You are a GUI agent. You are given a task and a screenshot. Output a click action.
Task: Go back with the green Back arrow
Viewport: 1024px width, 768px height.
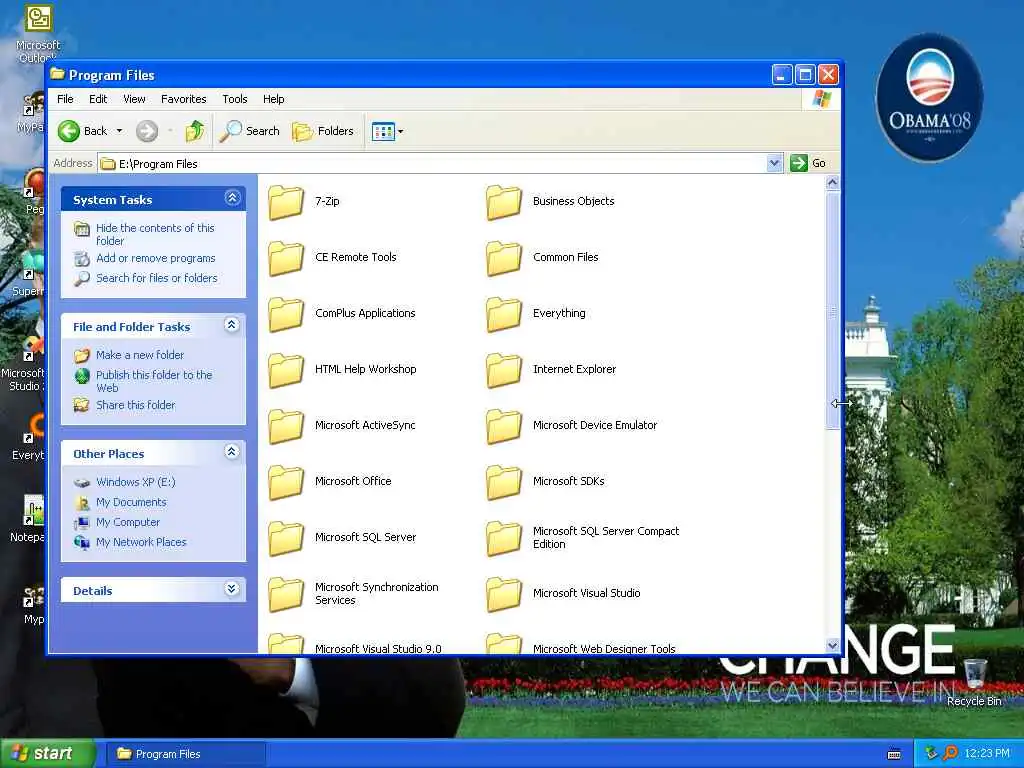pyautogui.click(x=69, y=131)
